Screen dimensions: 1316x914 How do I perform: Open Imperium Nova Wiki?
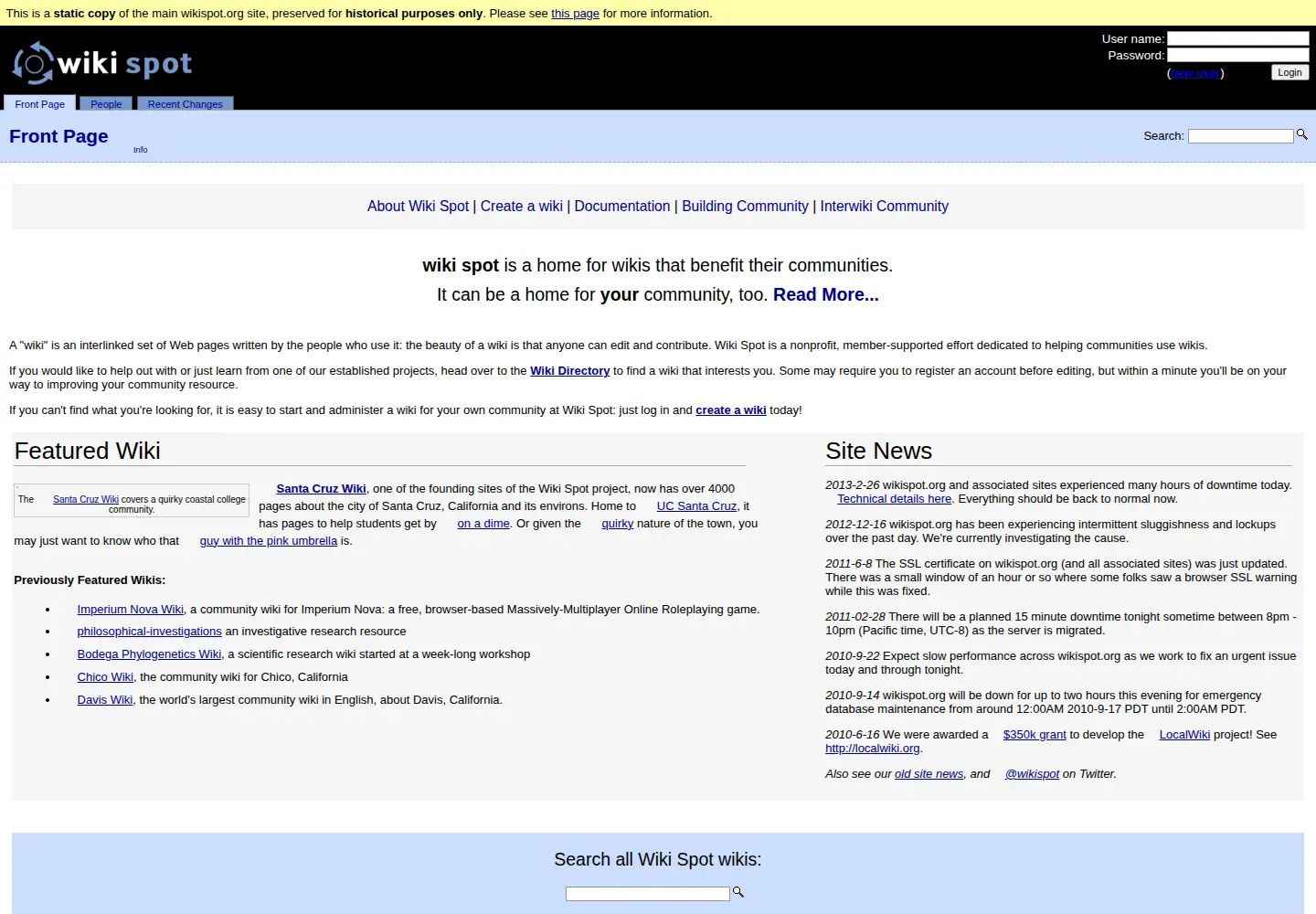[x=131, y=610]
